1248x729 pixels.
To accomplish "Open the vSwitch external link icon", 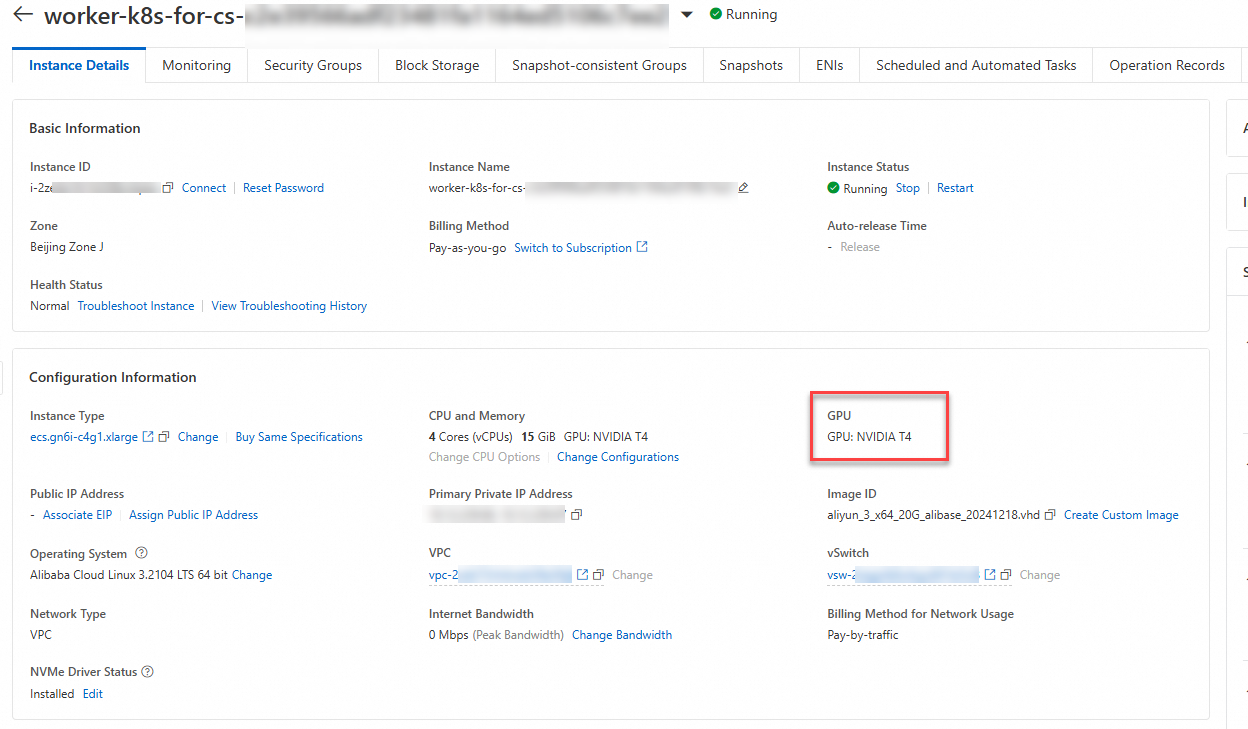I will (x=990, y=575).
